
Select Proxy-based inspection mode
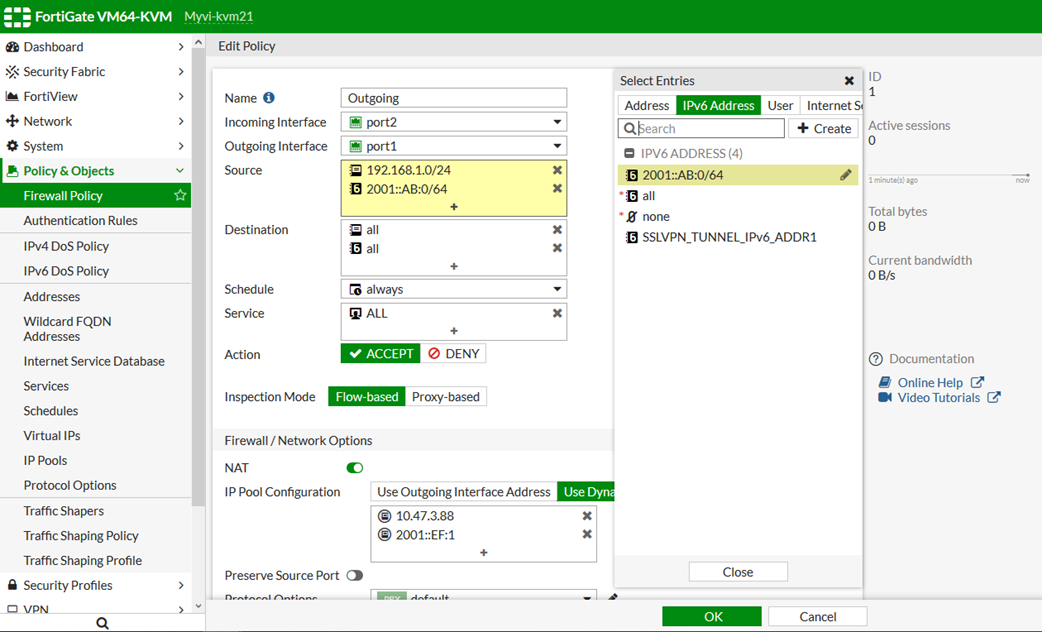pyautogui.click(x=445, y=397)
